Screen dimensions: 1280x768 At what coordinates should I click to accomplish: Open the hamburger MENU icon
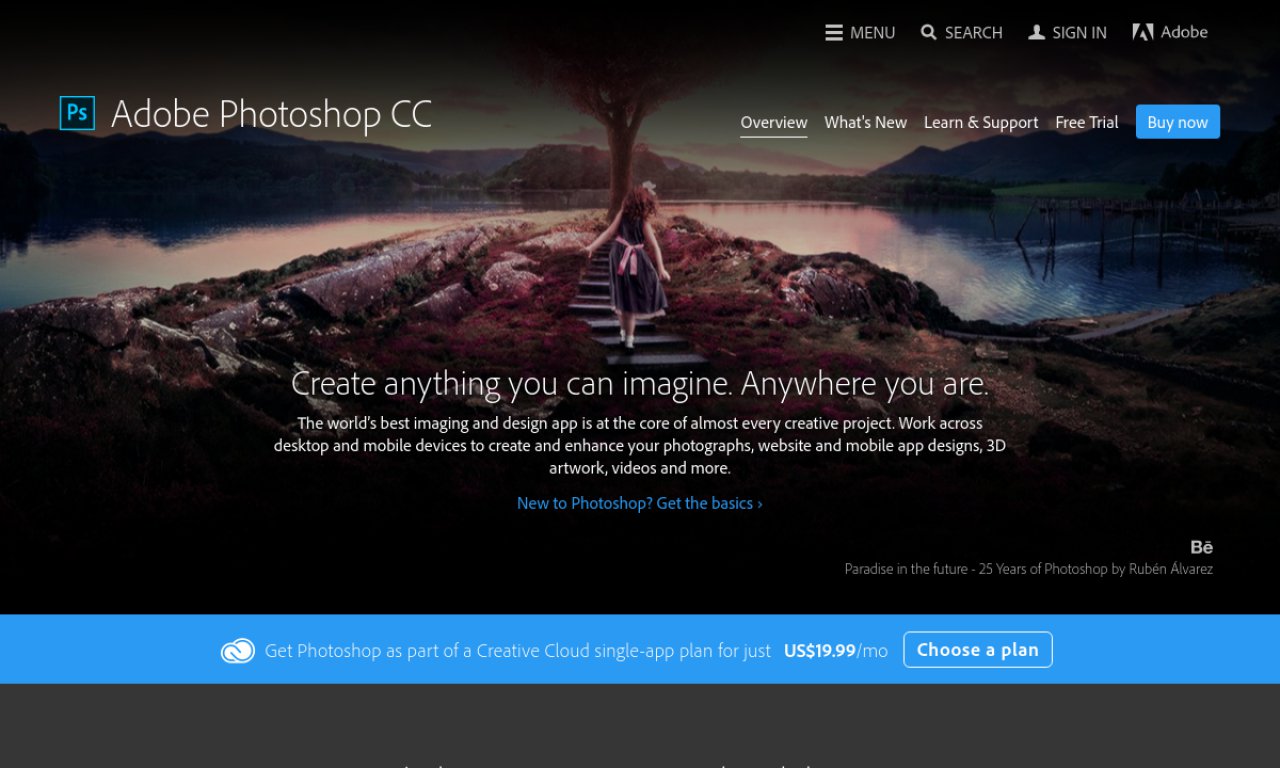coord(834,33)
